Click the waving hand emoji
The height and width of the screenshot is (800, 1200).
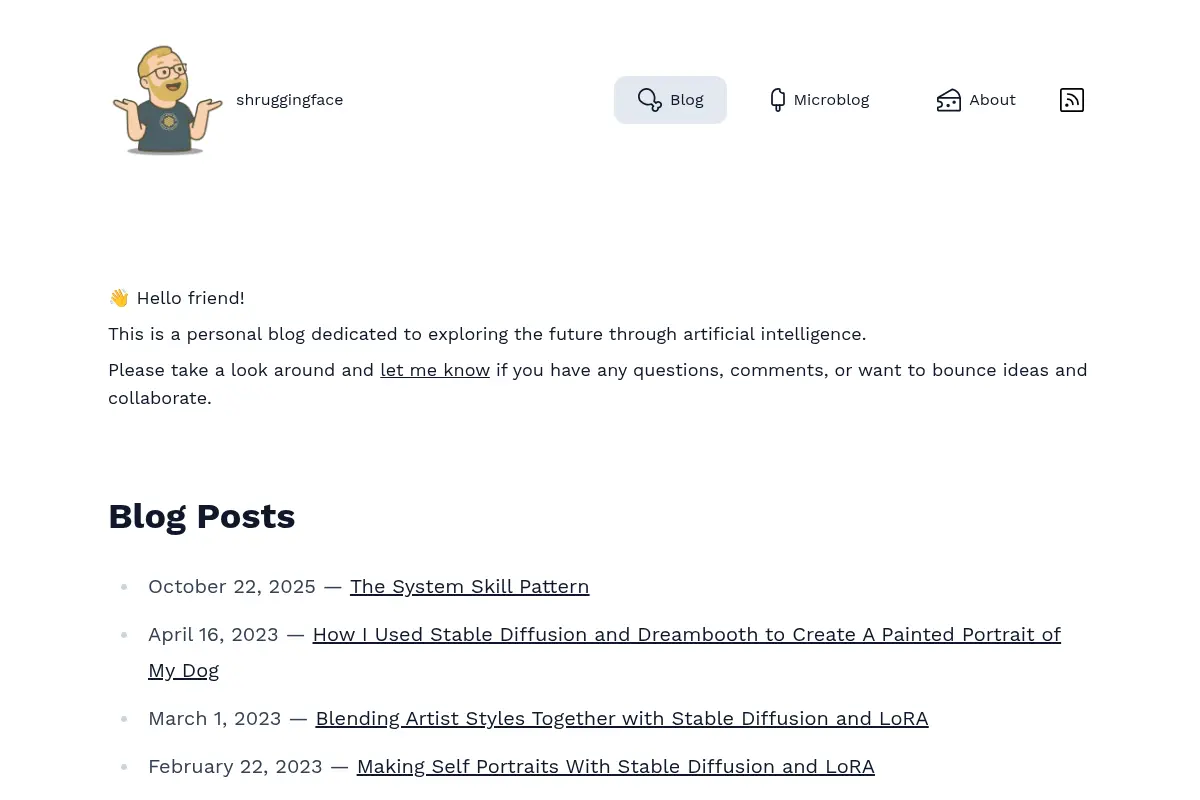(119, 298)
